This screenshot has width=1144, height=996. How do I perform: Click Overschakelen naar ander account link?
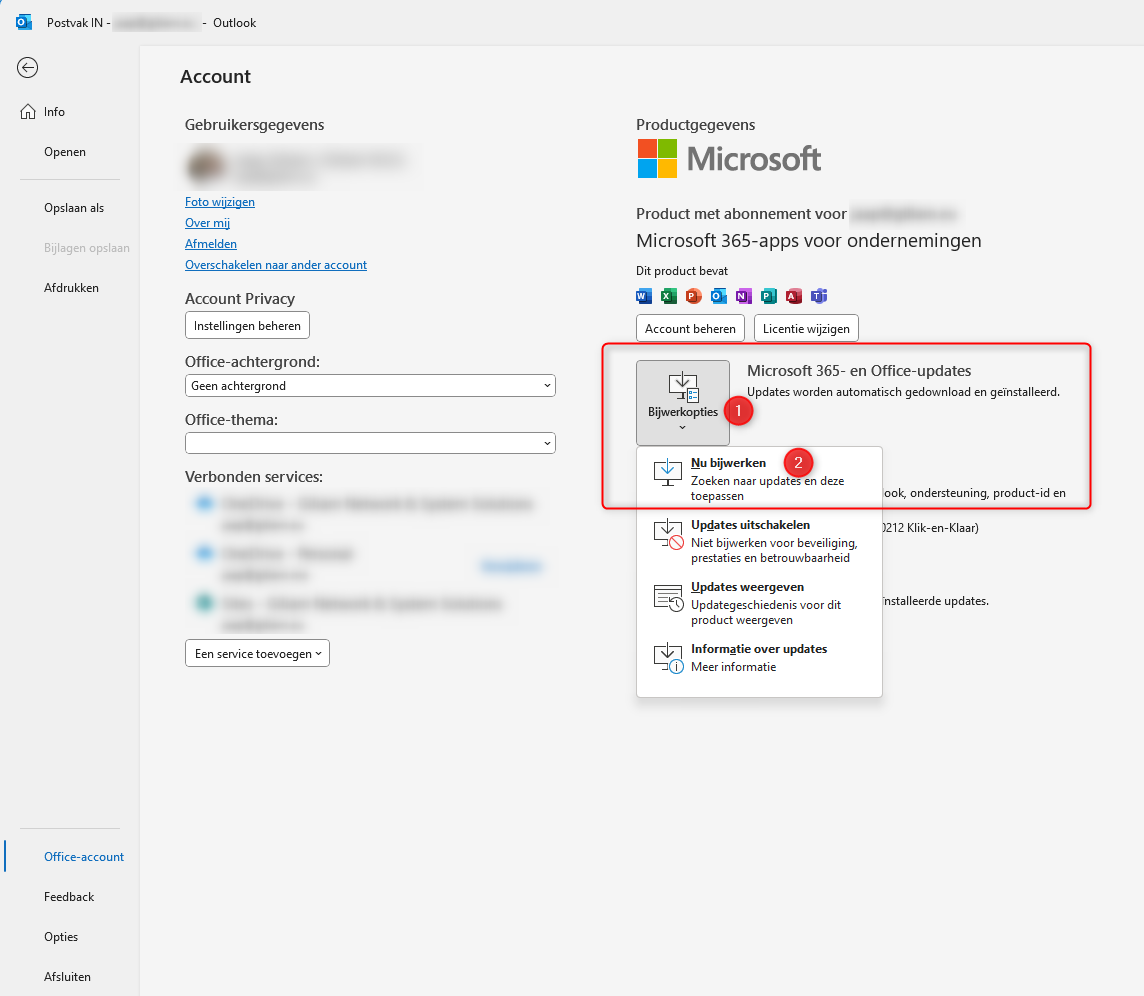(x=276, y=265)
